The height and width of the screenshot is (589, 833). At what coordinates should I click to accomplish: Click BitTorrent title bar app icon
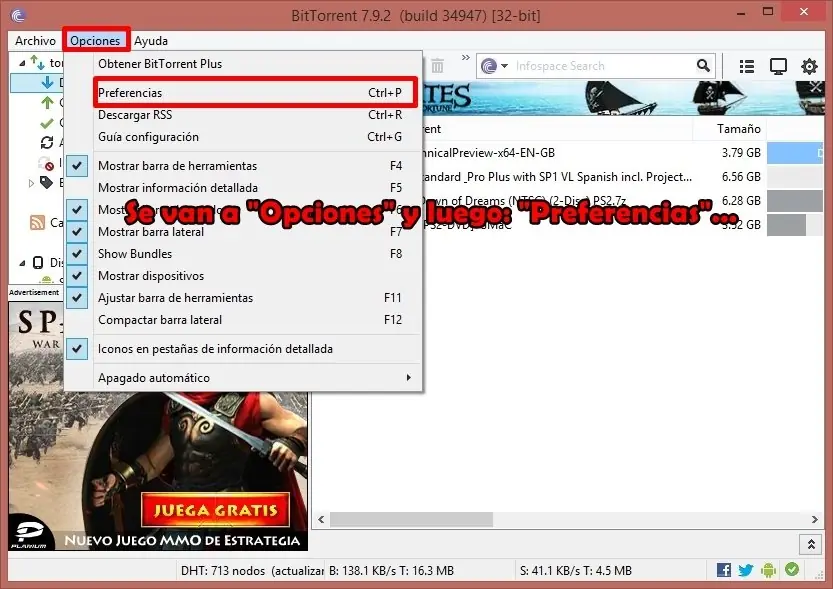pyautogui.click(x=18, y=15)
